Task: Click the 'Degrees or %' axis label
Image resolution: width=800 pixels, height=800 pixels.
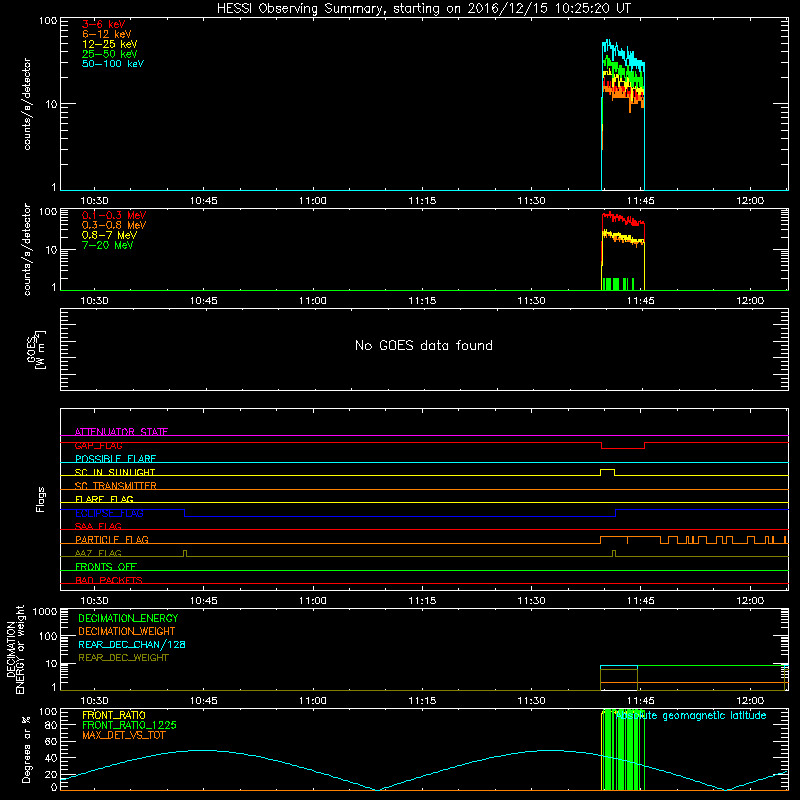Action: pos(26,749)
